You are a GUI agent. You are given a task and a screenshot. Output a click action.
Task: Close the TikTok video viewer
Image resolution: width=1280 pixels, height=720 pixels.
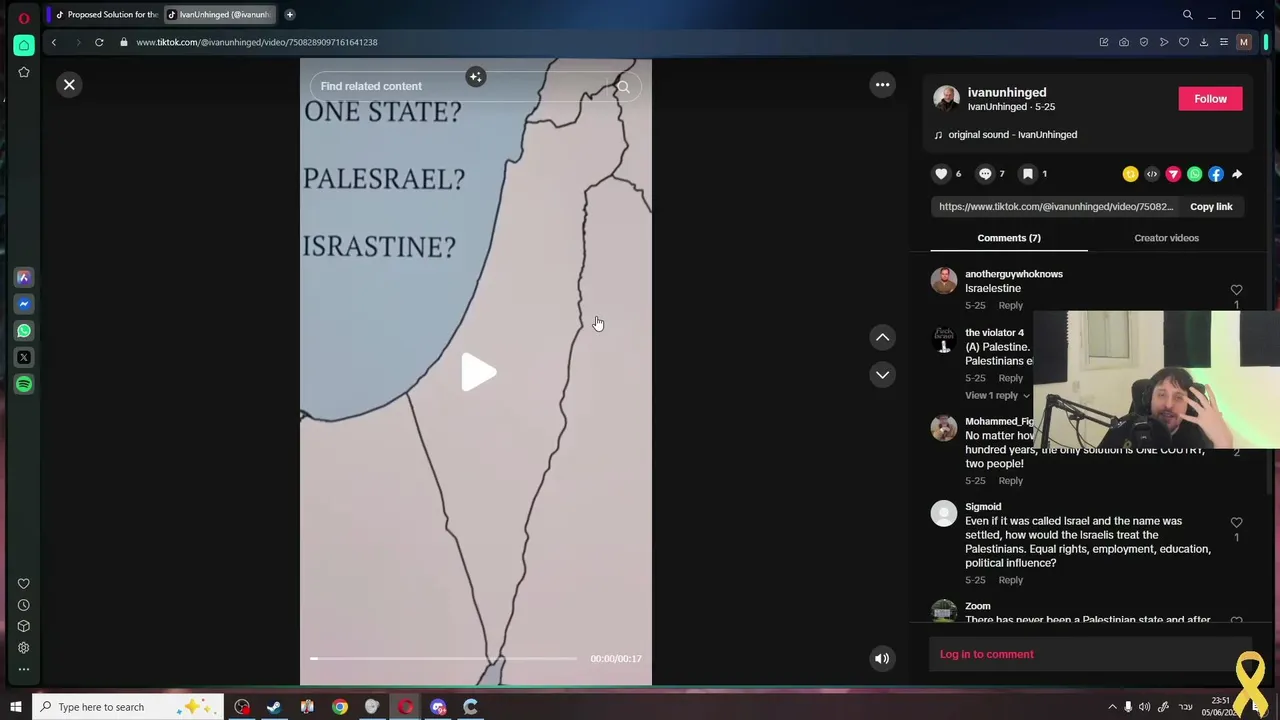point(69,85)
